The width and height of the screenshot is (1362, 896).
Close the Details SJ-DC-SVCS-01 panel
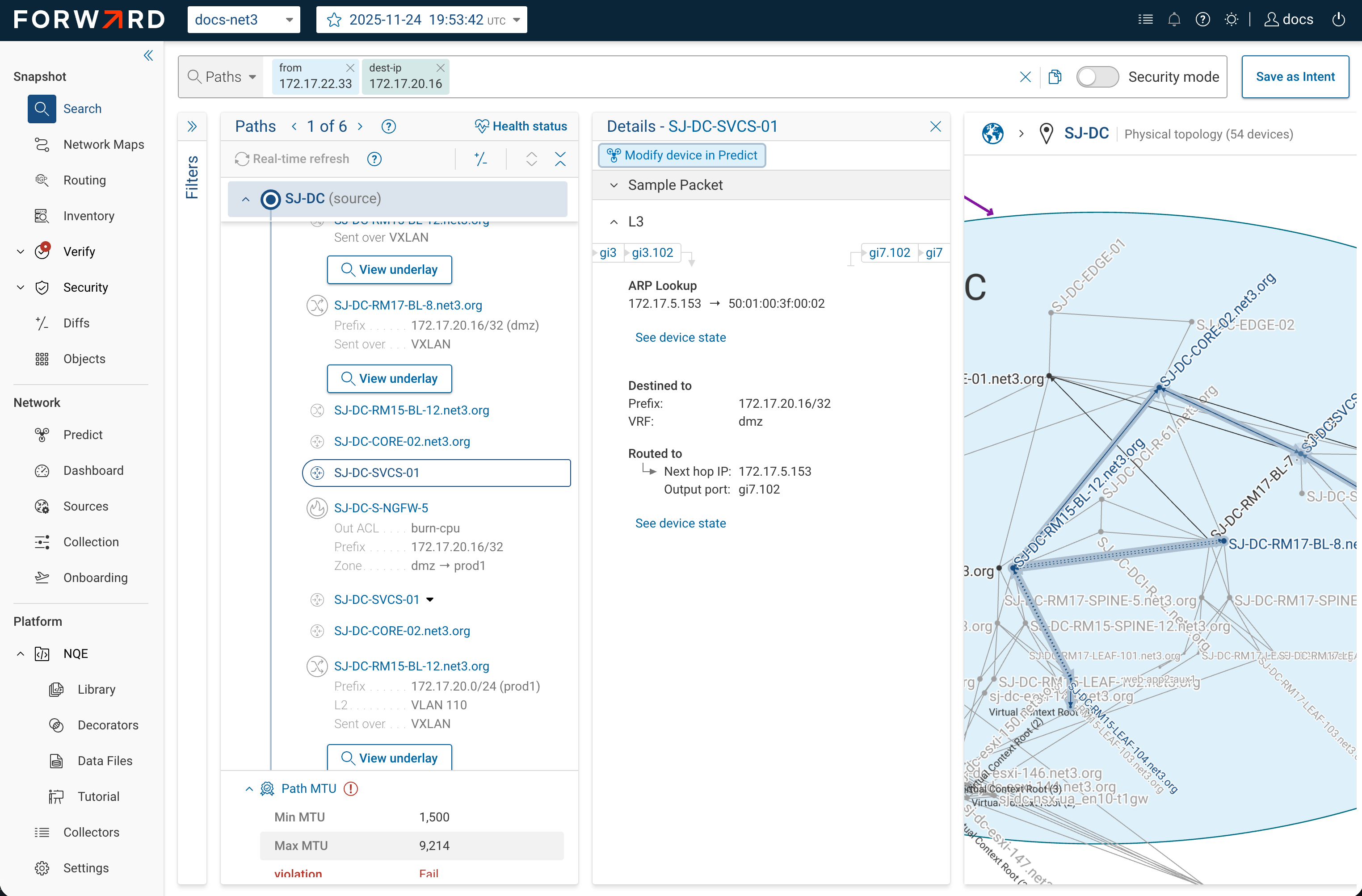click(936, 126)
